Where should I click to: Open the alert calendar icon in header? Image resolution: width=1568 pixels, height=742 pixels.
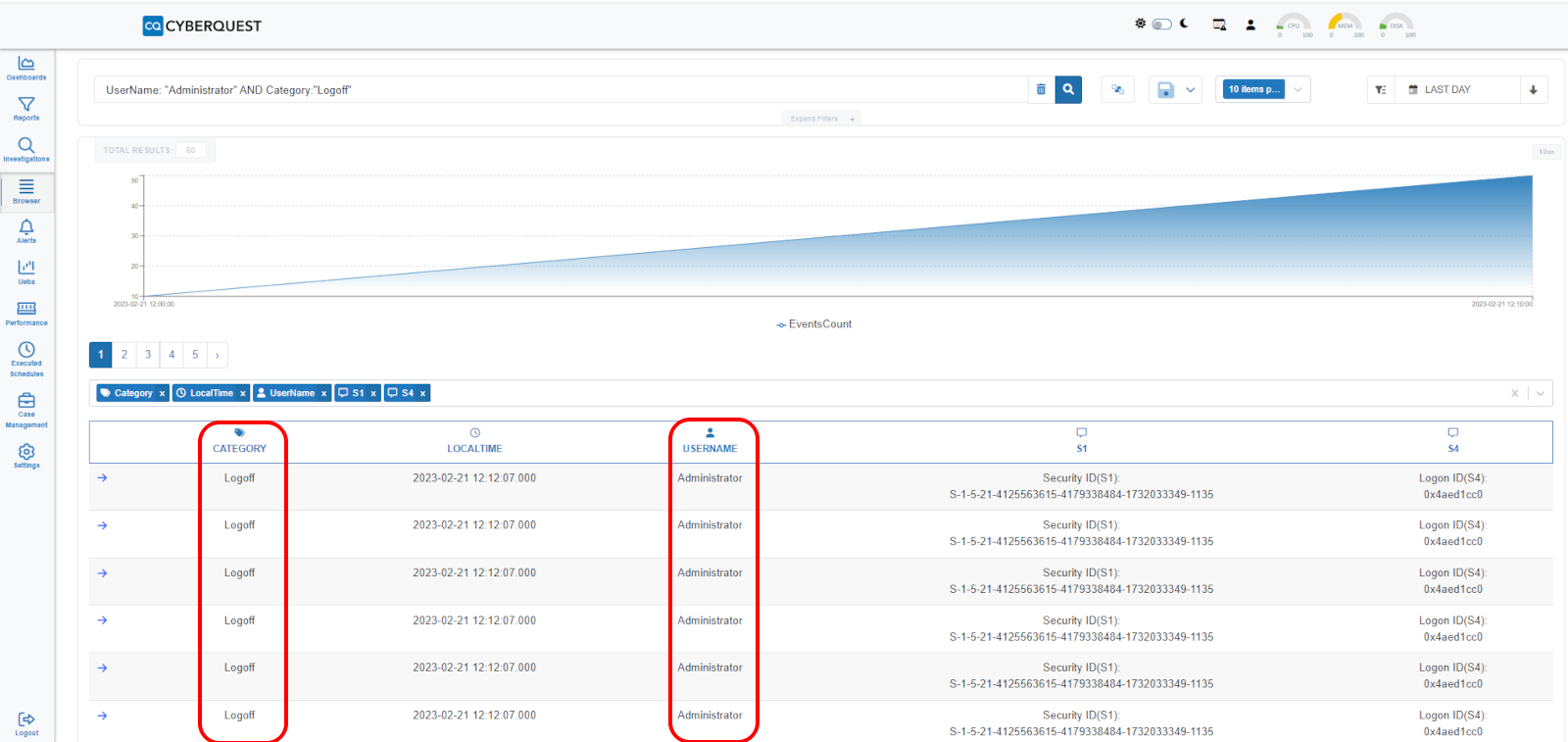(x=1219, y=25)
